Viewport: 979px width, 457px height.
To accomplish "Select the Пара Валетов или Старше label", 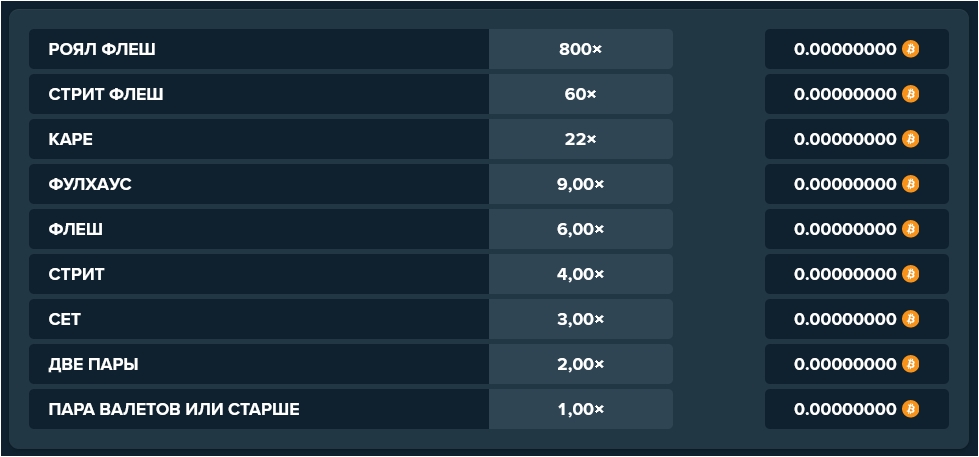I will click(174, 409).
